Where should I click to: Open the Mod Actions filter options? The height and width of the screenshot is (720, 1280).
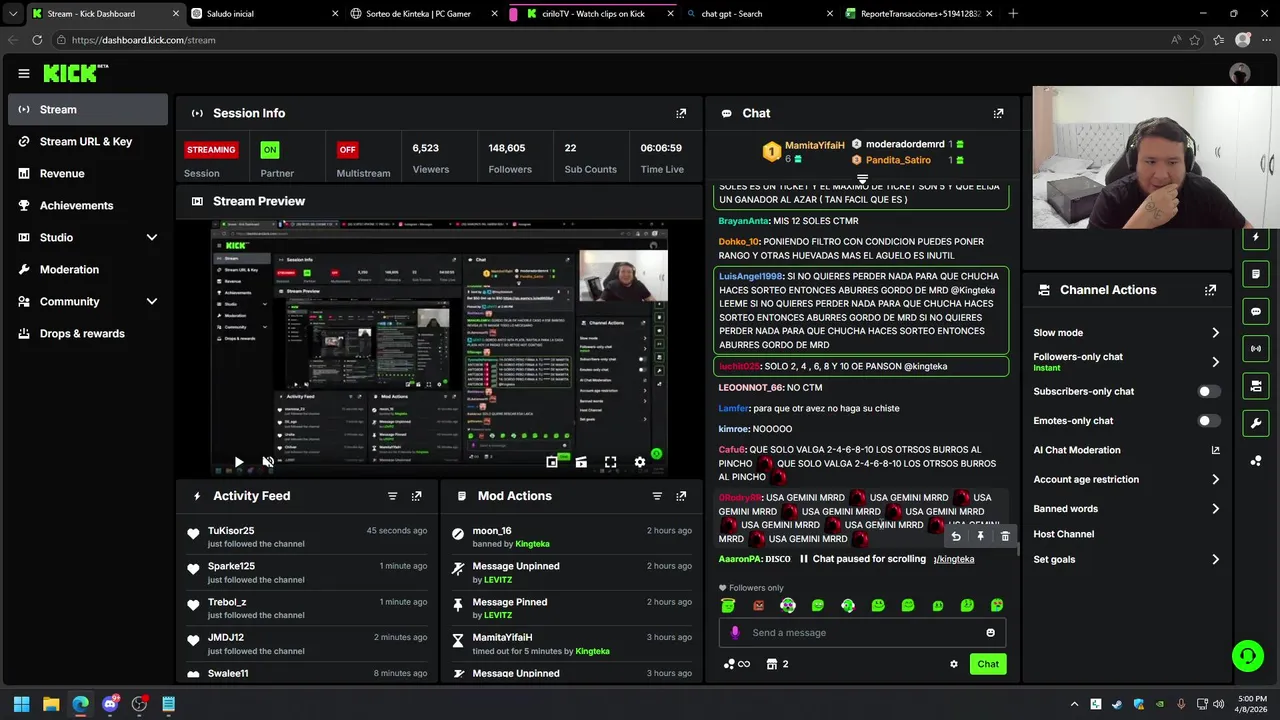[x=657, y=496]
